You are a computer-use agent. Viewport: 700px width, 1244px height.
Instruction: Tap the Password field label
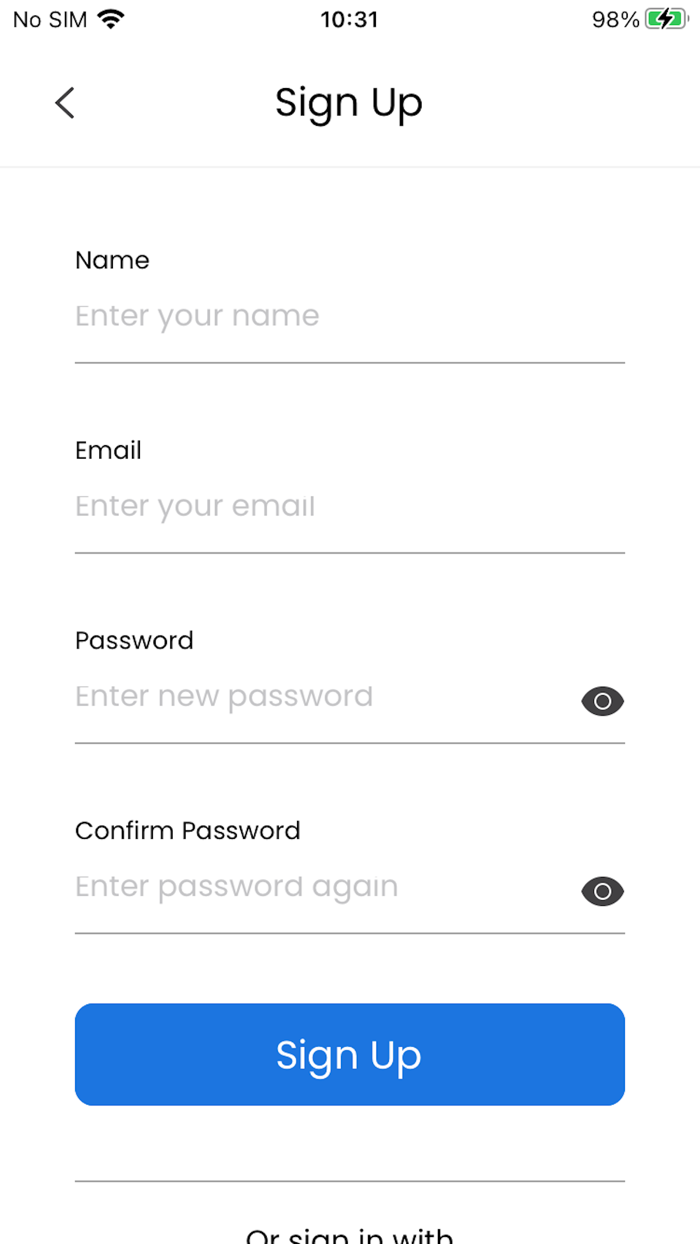(x=134, y=640)
